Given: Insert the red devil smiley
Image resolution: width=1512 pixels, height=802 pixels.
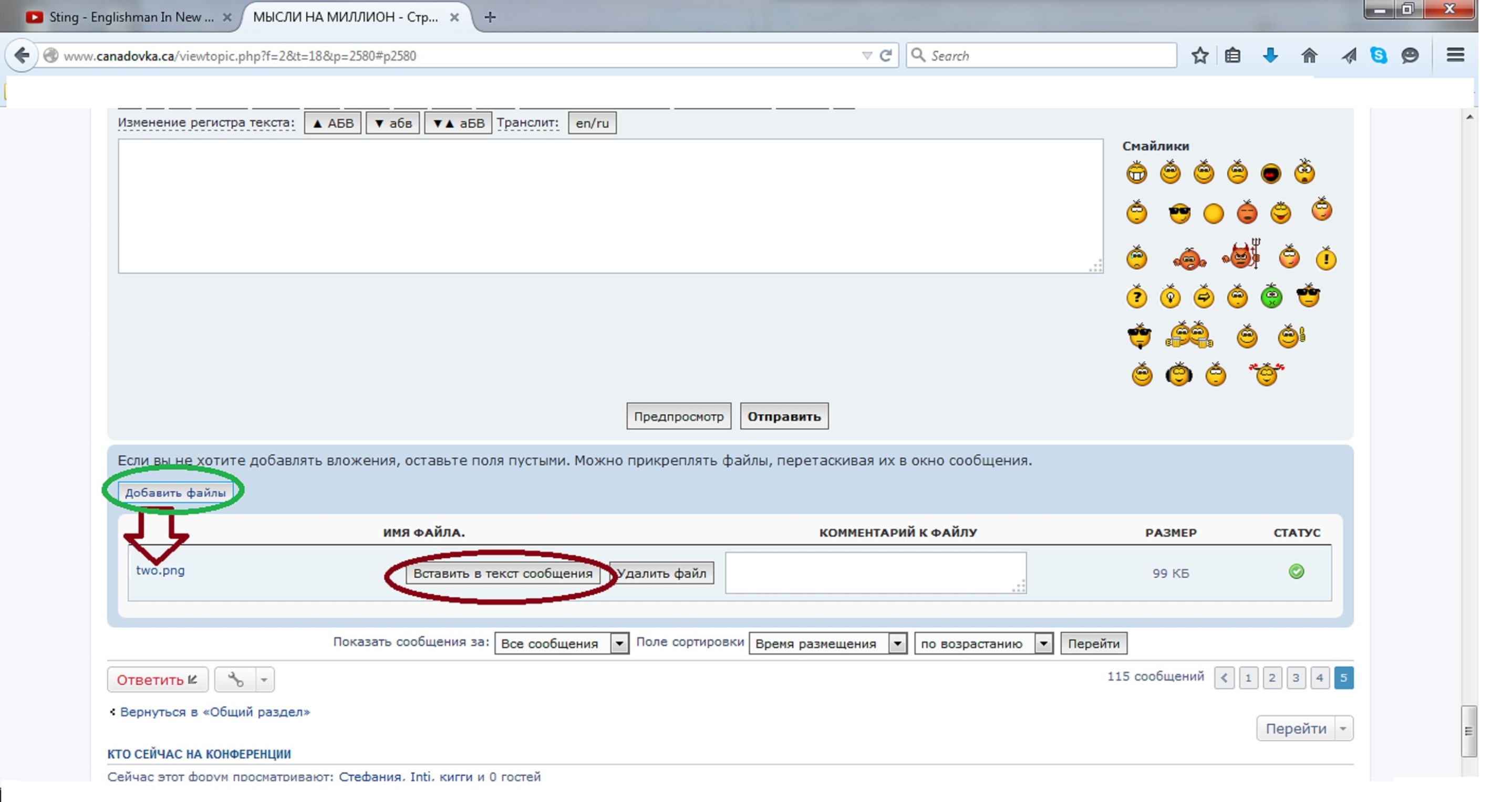Looking at the screenshot, I should [x=1241, y=254].
